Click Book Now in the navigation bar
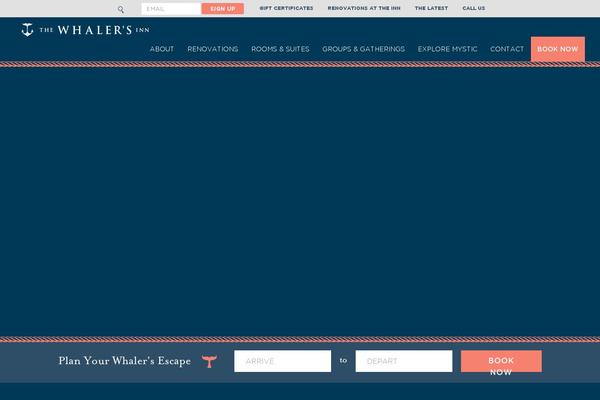This screenshot has height=400, width=600. (x=558, y=49)
